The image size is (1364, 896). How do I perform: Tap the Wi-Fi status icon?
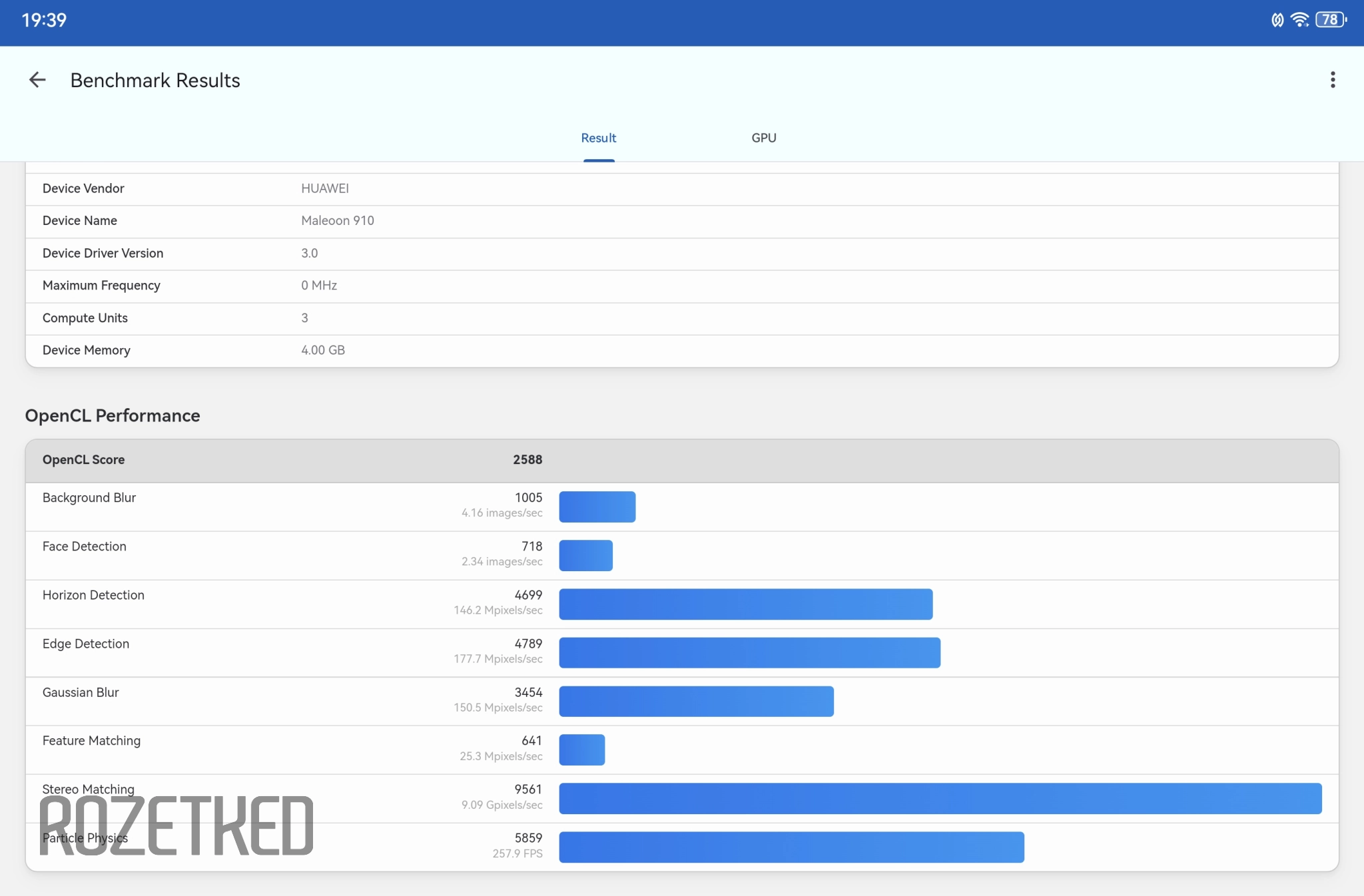tap(1299, 20)
